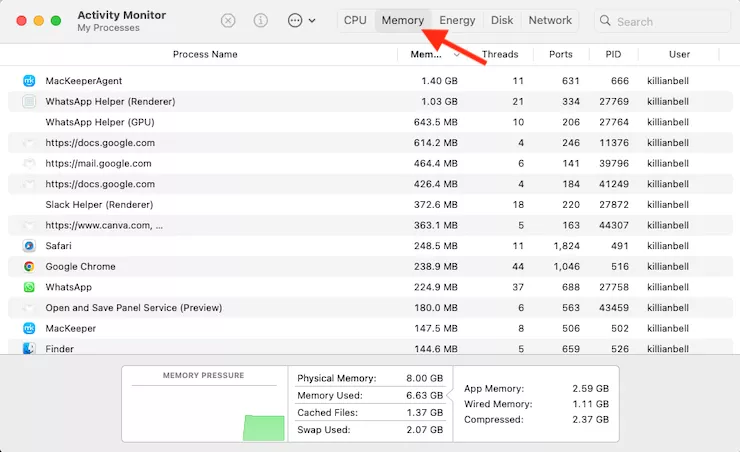Open the ellipsis options dropdown menu

point(300,20)
